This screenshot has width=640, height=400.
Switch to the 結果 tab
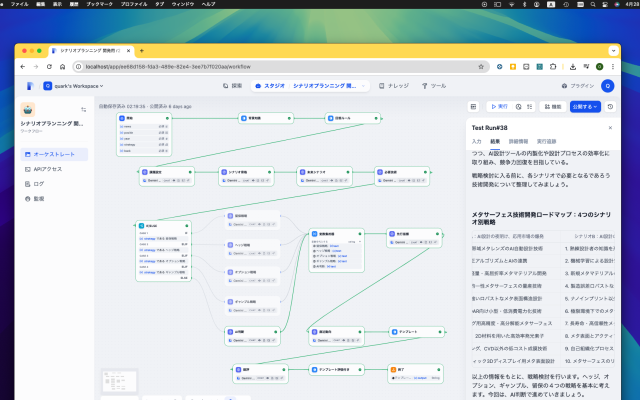[495, 141]
